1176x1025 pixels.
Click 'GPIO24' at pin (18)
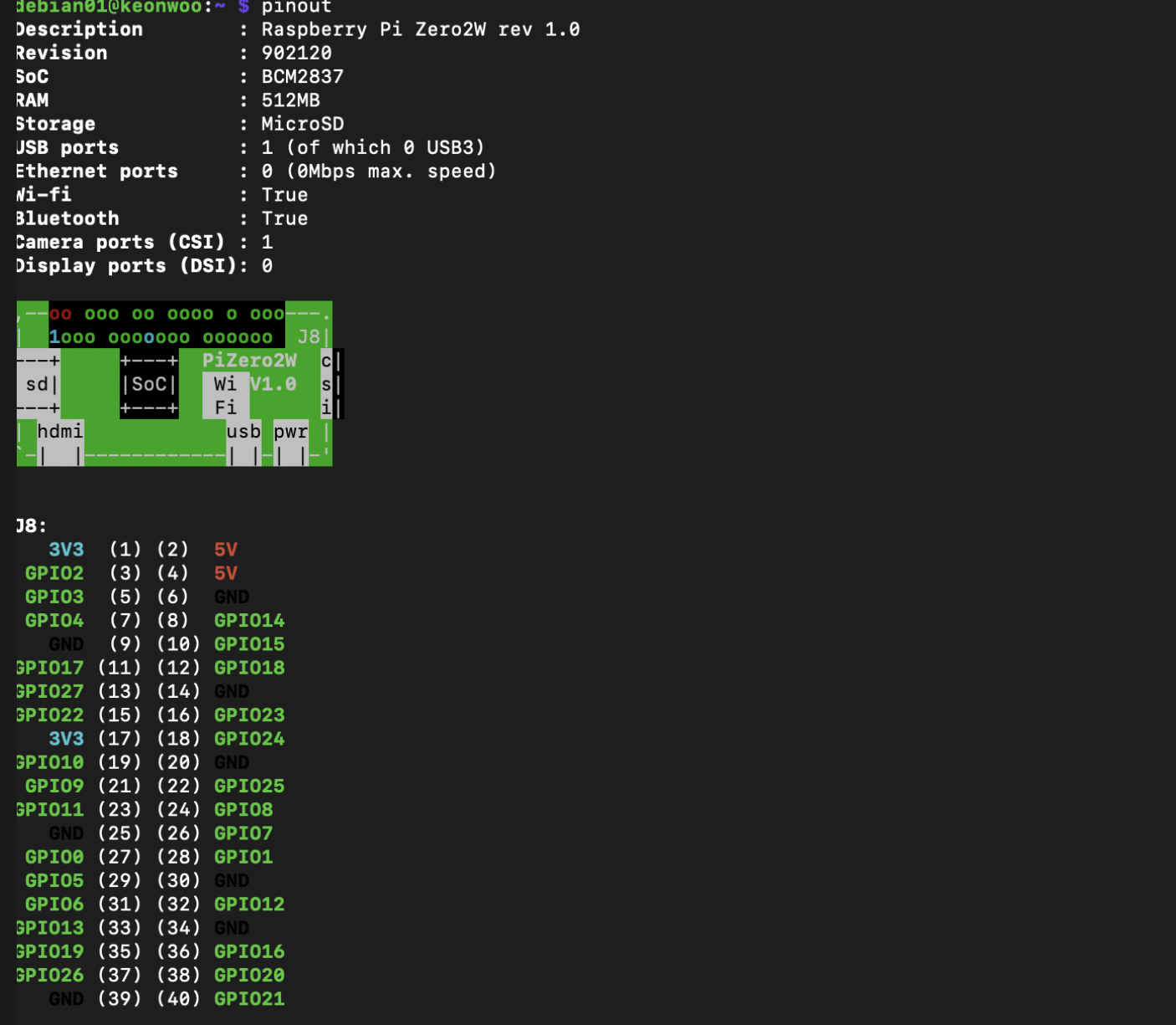(x=249, y=738)
